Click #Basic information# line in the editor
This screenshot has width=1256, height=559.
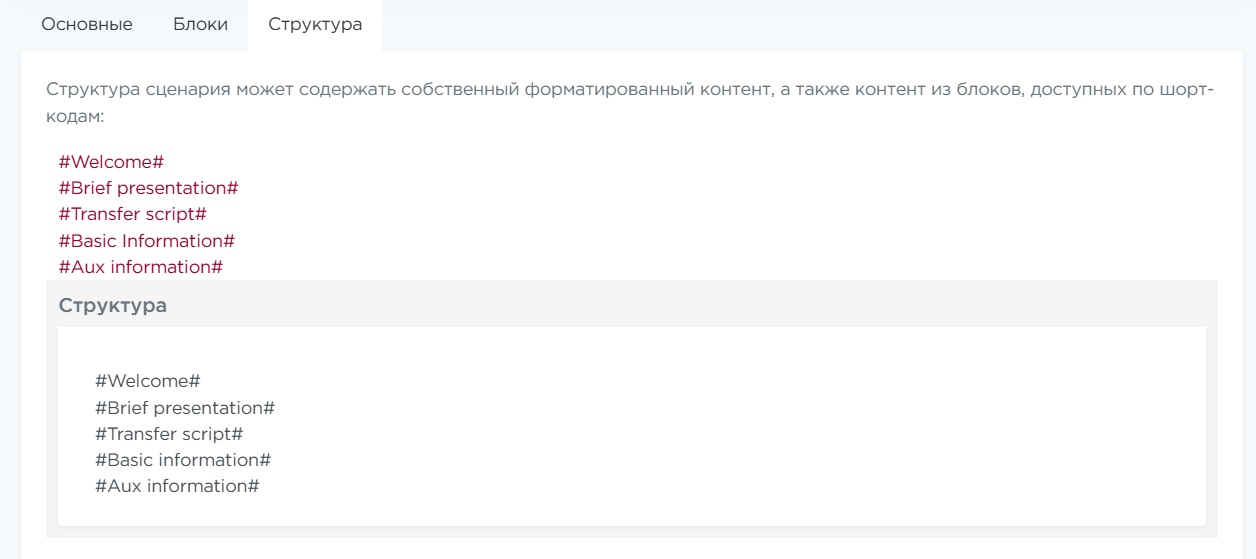[x=183, y=460]
